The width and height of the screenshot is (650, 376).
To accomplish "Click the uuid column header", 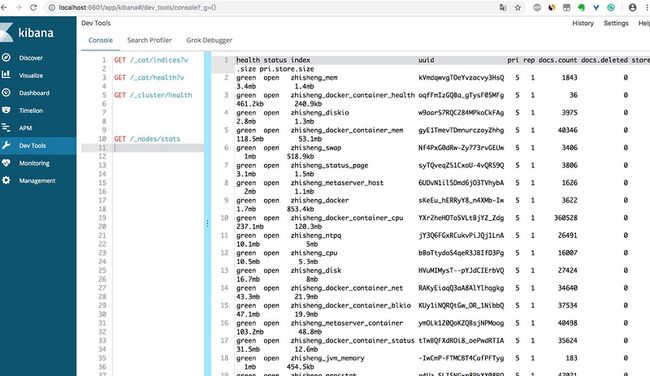I will tap(426, 60).
